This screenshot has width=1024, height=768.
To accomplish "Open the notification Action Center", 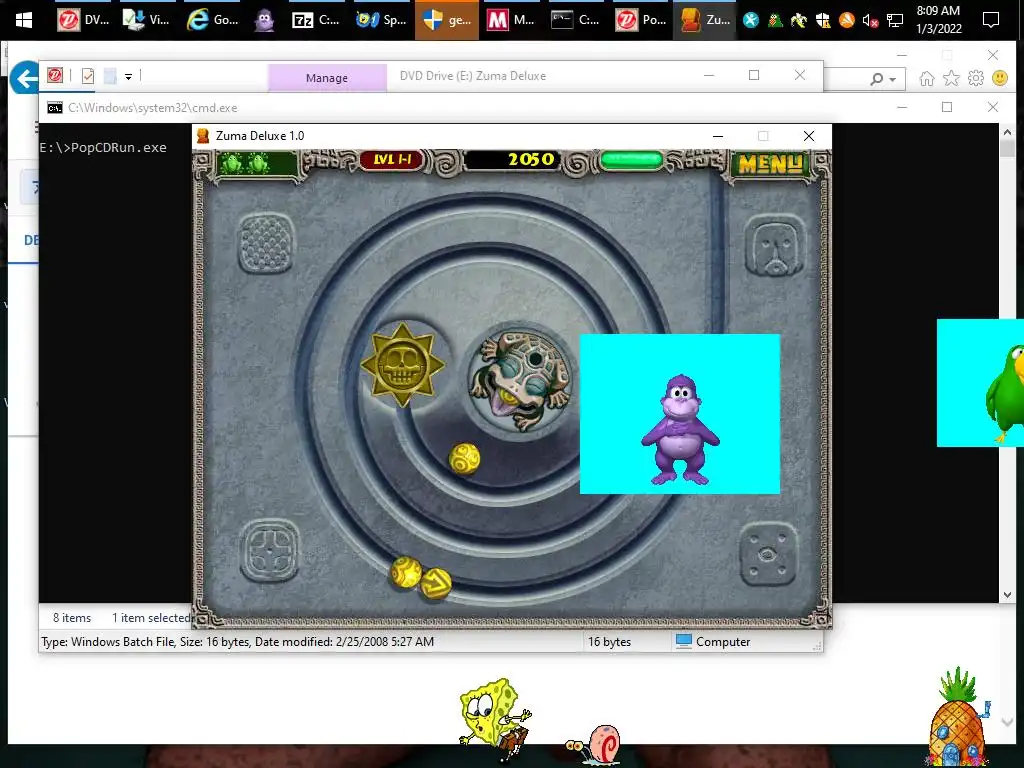I will (x=991, y=20).
